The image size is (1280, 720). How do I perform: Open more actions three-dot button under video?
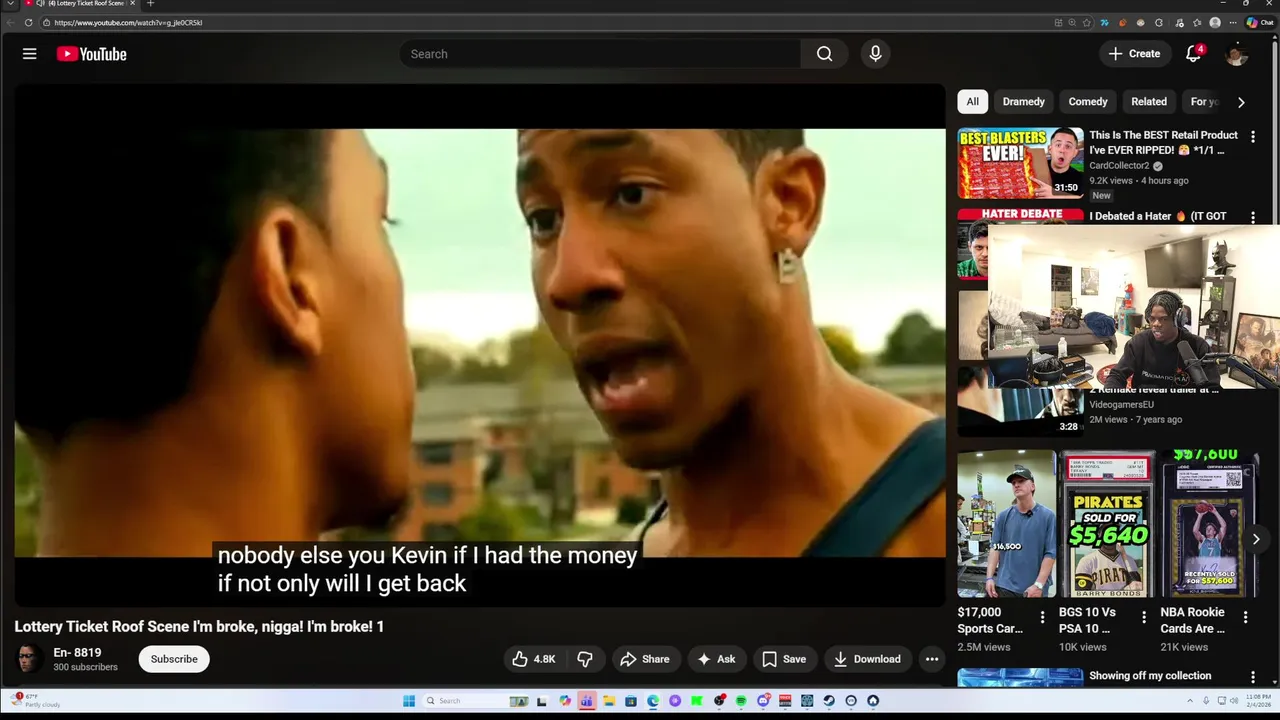coord(932,659)
